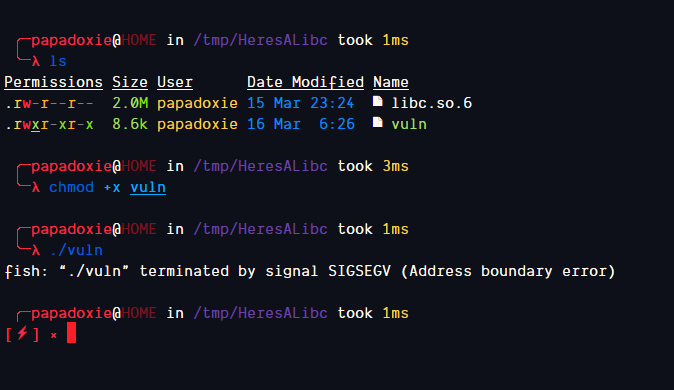Click the lambda symbol before ./vuln command
Image resolution: width=674 pixels, height=390 pixels.
coord(36,250)
